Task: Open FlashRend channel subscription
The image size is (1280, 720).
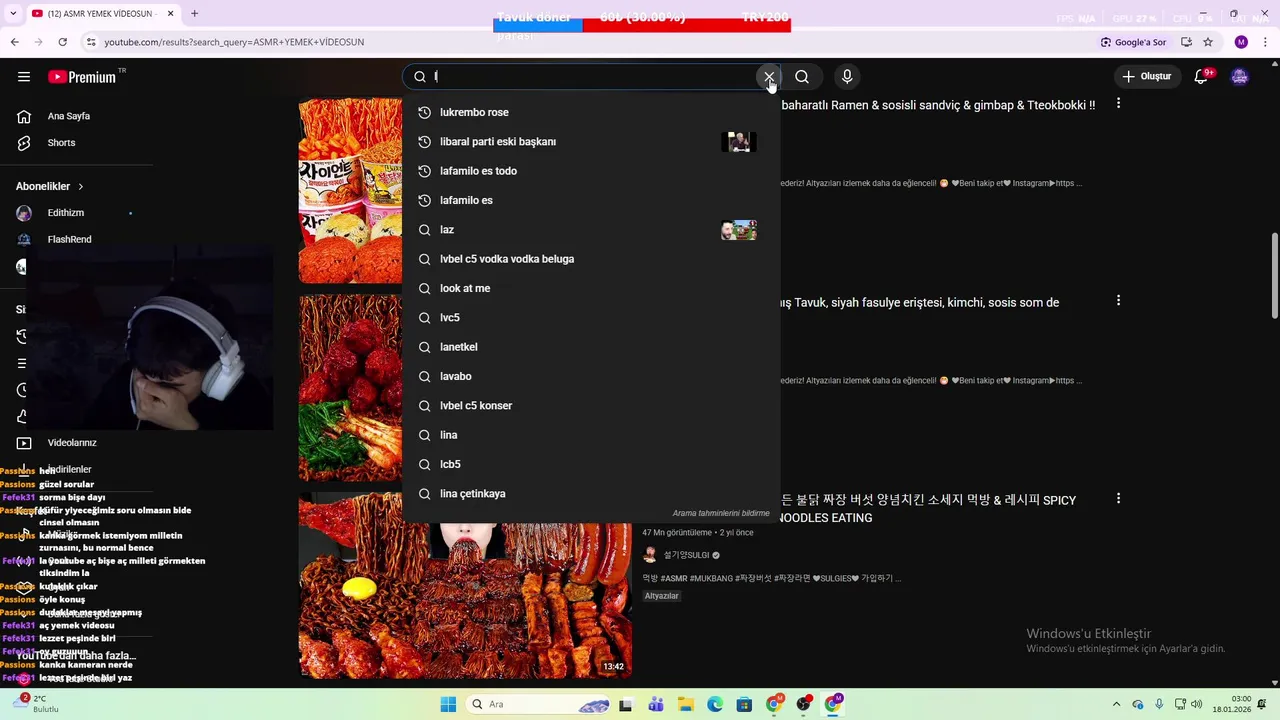Action: tap(69, 240)
